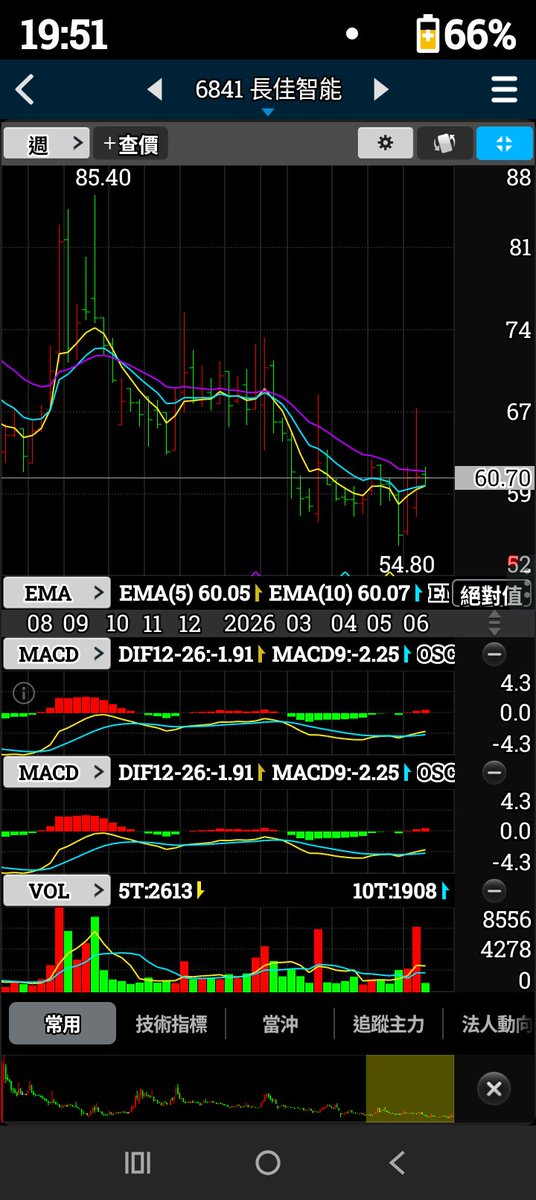Go back using the top-left arrow
Viewport: 536px width, 1200px height.
point(25,90)
